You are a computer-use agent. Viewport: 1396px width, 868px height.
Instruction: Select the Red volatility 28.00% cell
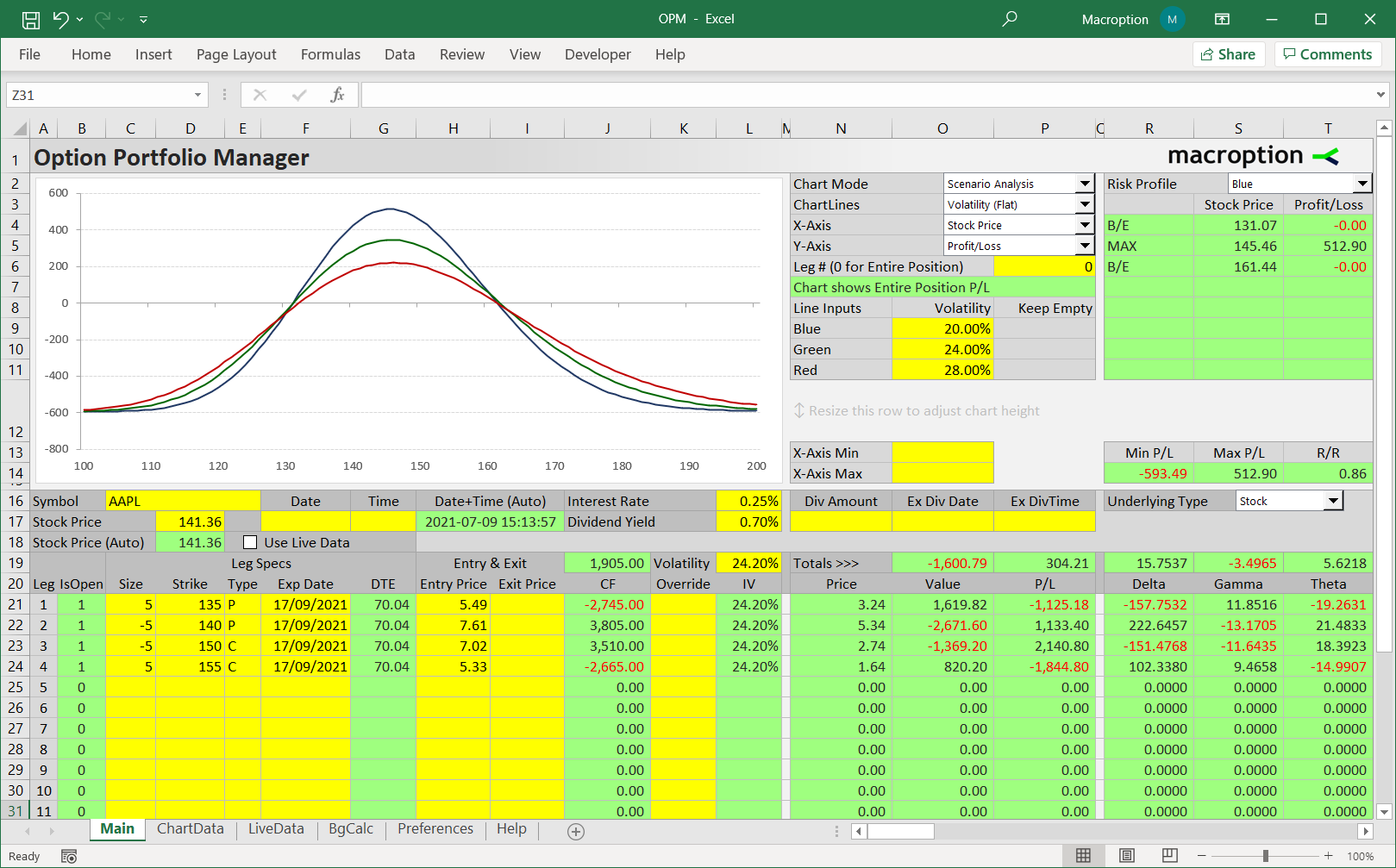point(942,370)
